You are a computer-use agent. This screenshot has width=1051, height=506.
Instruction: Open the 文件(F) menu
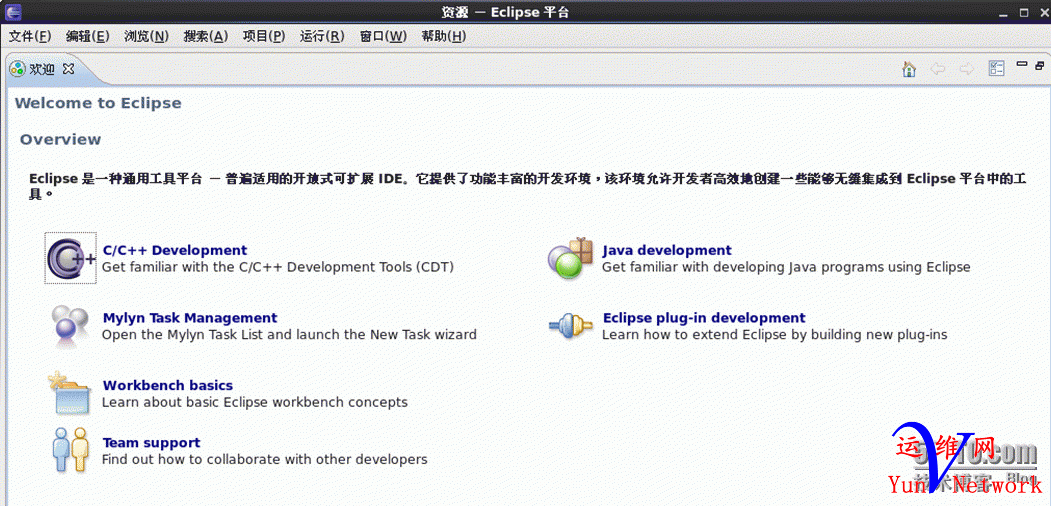(29, 36)
